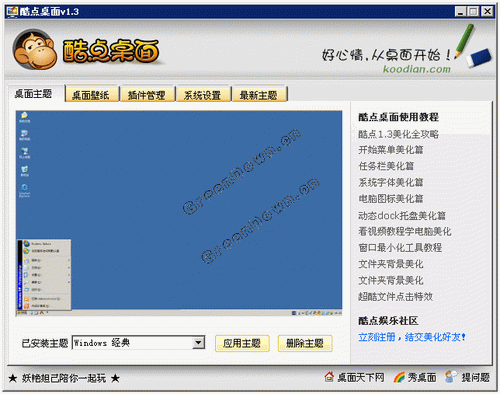Screen dimensions: 500x394
Task: Click the 妖艳妲己陪你一起玩 promo text
Action: [x=64, y=378]
